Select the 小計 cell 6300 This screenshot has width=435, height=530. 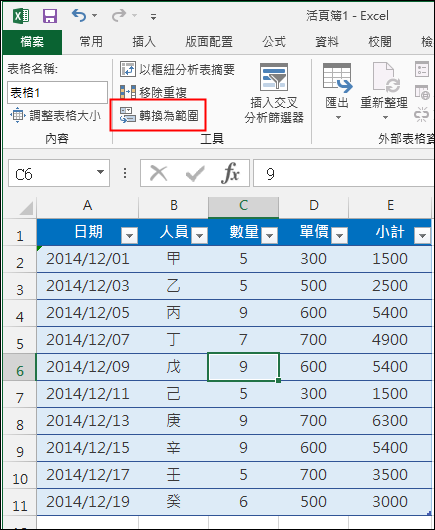click(390, 421)
